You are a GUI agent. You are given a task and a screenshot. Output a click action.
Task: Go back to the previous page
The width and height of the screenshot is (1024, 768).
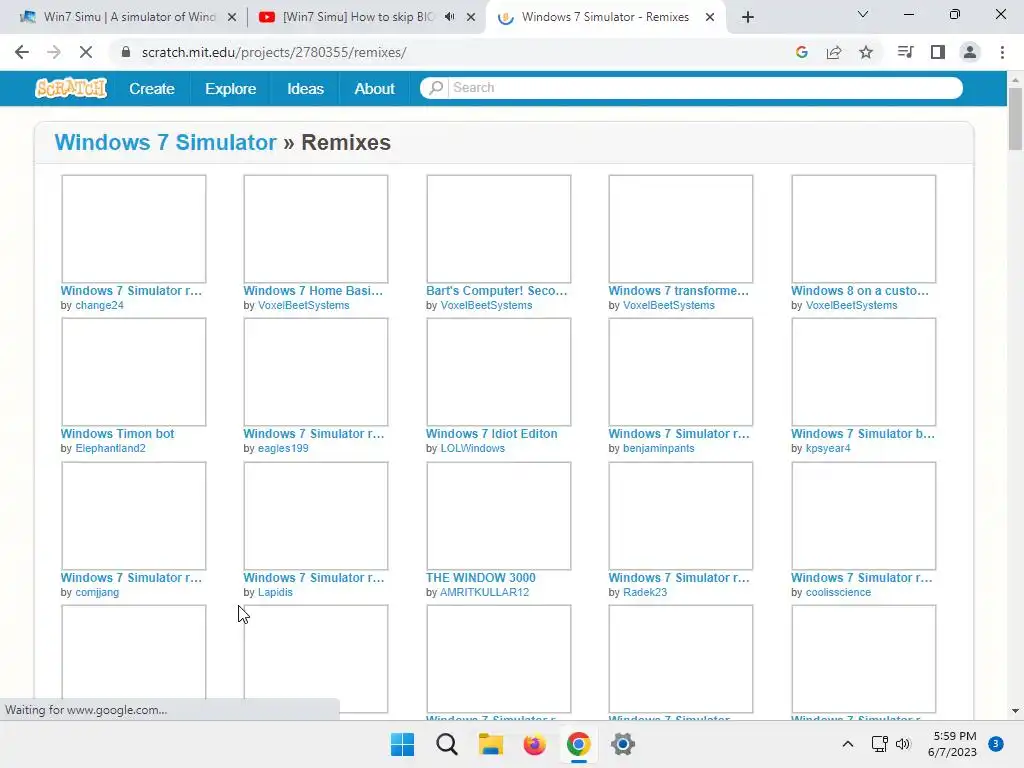[x=22, y=52]
